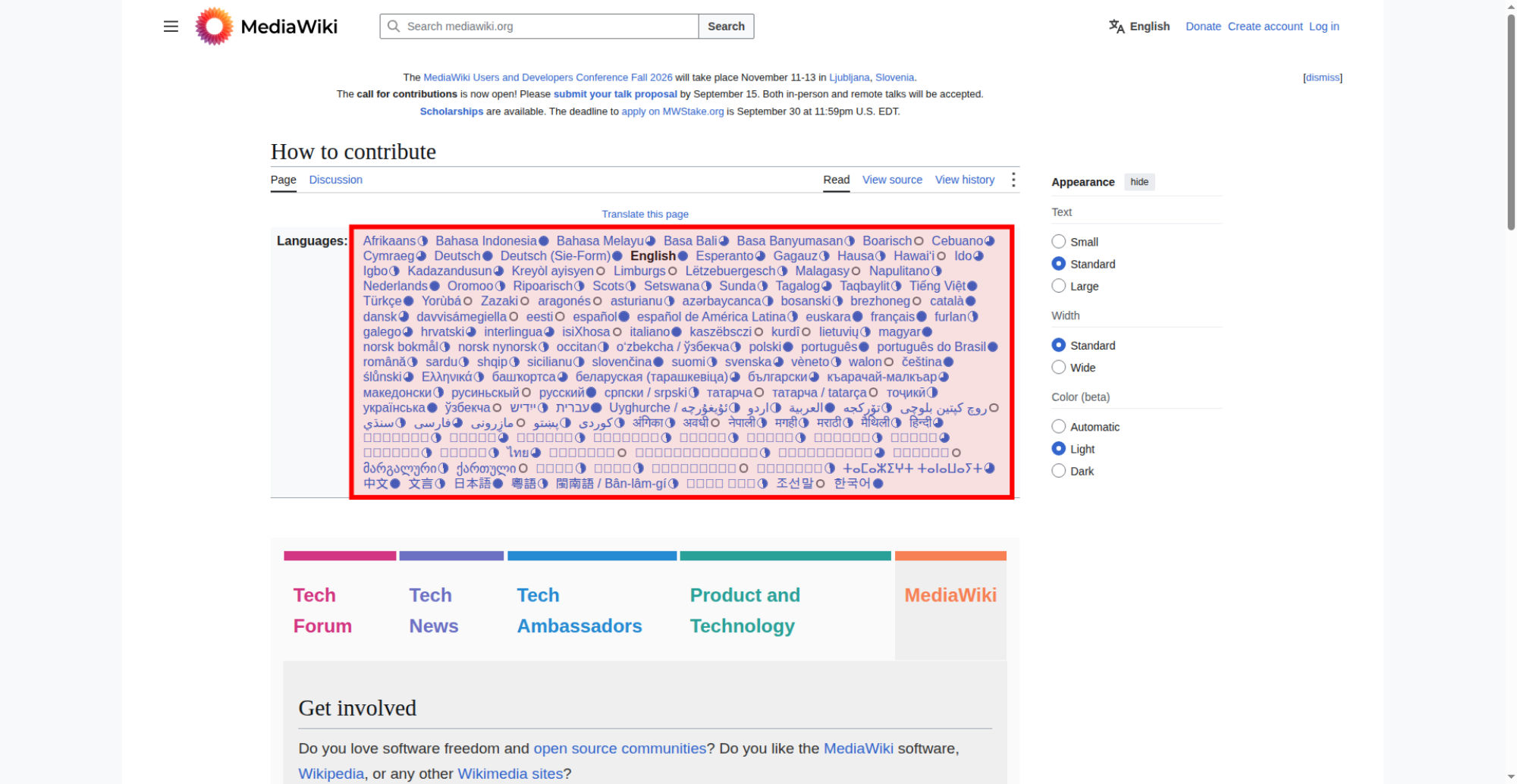Click the progress circle next to English
The width and height of the screenshot is (1517, 784).
pos(683,256)
